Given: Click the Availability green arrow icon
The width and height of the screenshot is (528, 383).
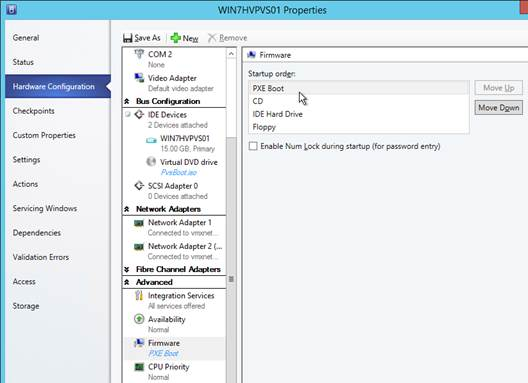Looking at the screenshot, I should 139,319.
